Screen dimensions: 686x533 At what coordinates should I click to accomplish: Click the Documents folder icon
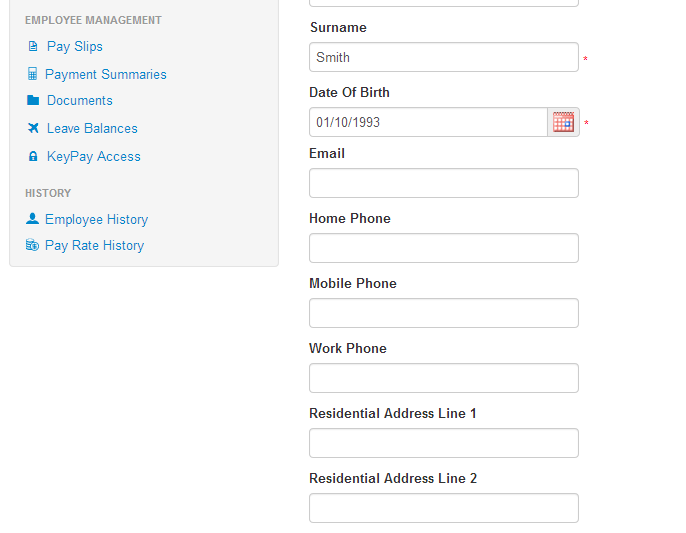click(x=33, y=101)
